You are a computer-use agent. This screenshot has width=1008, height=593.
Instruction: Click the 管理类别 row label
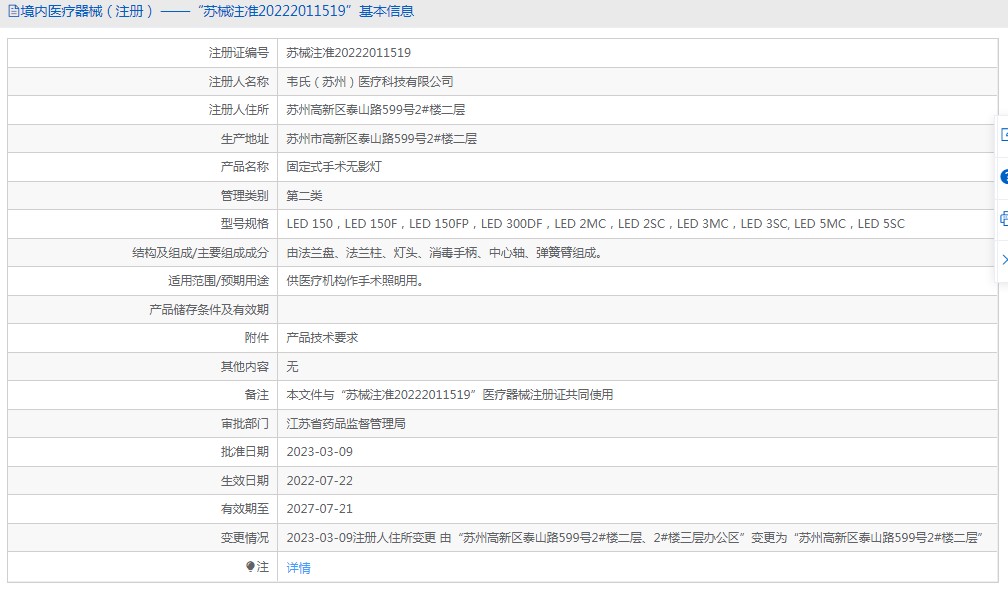tap(244, 196)
